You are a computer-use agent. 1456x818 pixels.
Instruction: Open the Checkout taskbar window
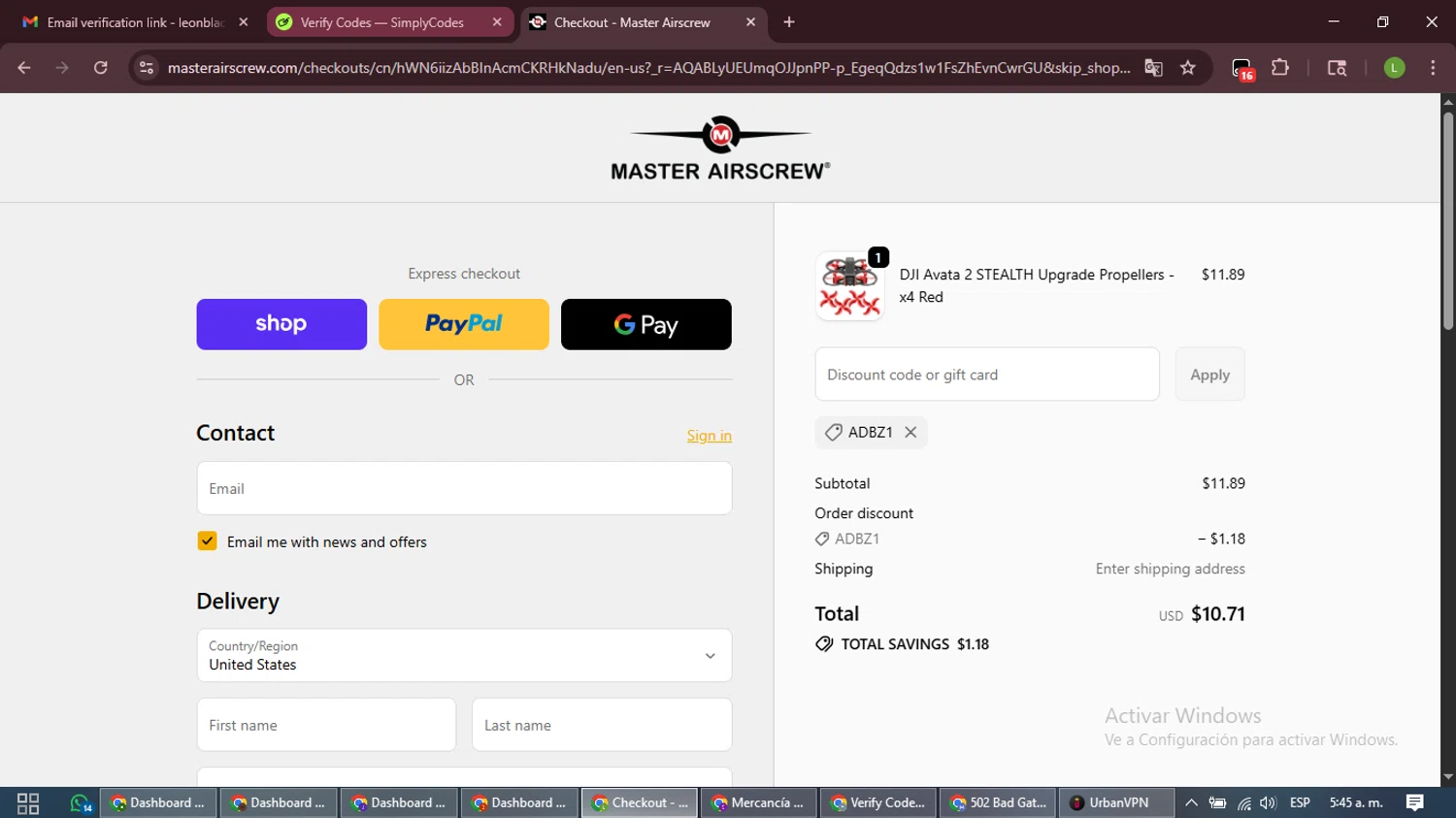click(x=640, y=803)
